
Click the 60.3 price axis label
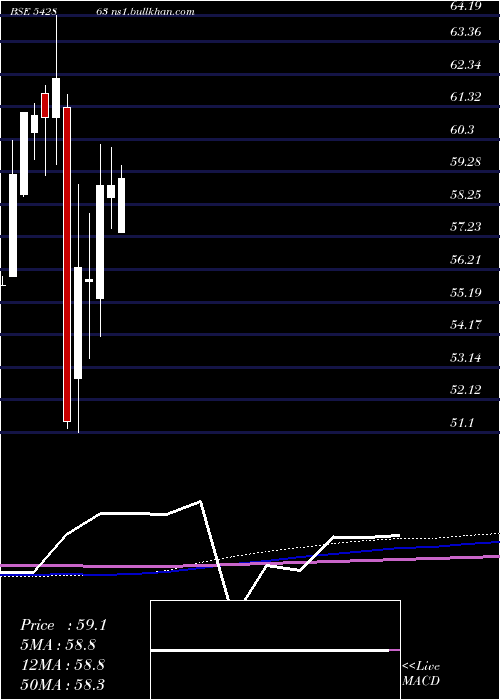click(463, 130)
